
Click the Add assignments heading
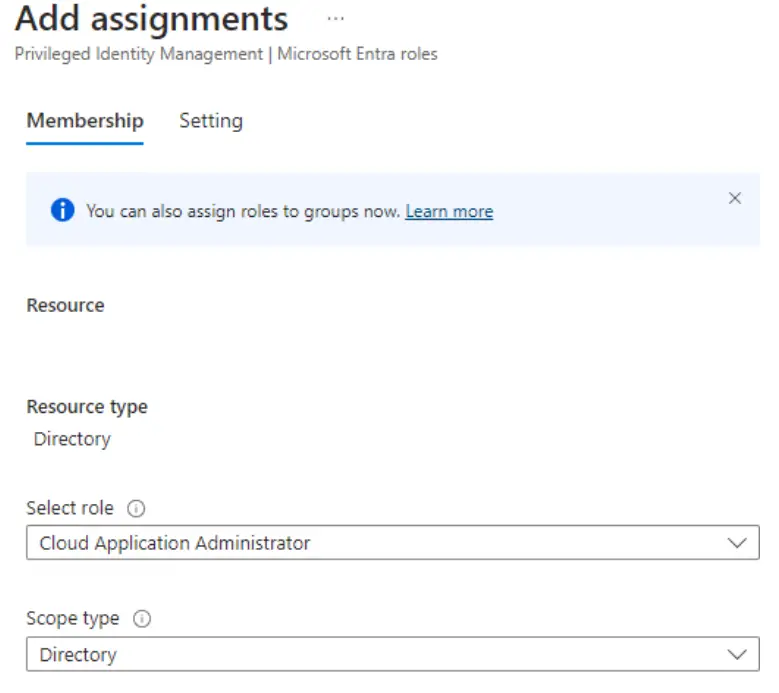[x=152, y=20]
